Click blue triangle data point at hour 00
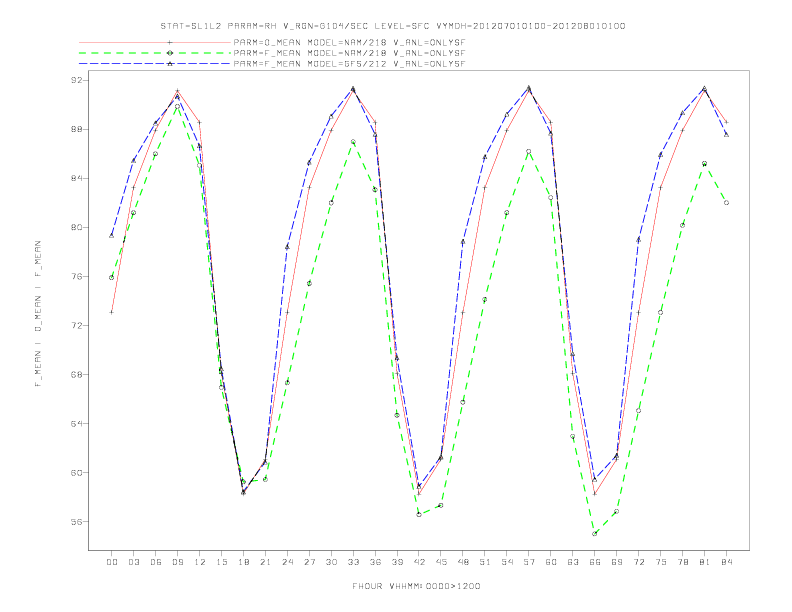This screenshot has height=612, width=792. [112, 235]
